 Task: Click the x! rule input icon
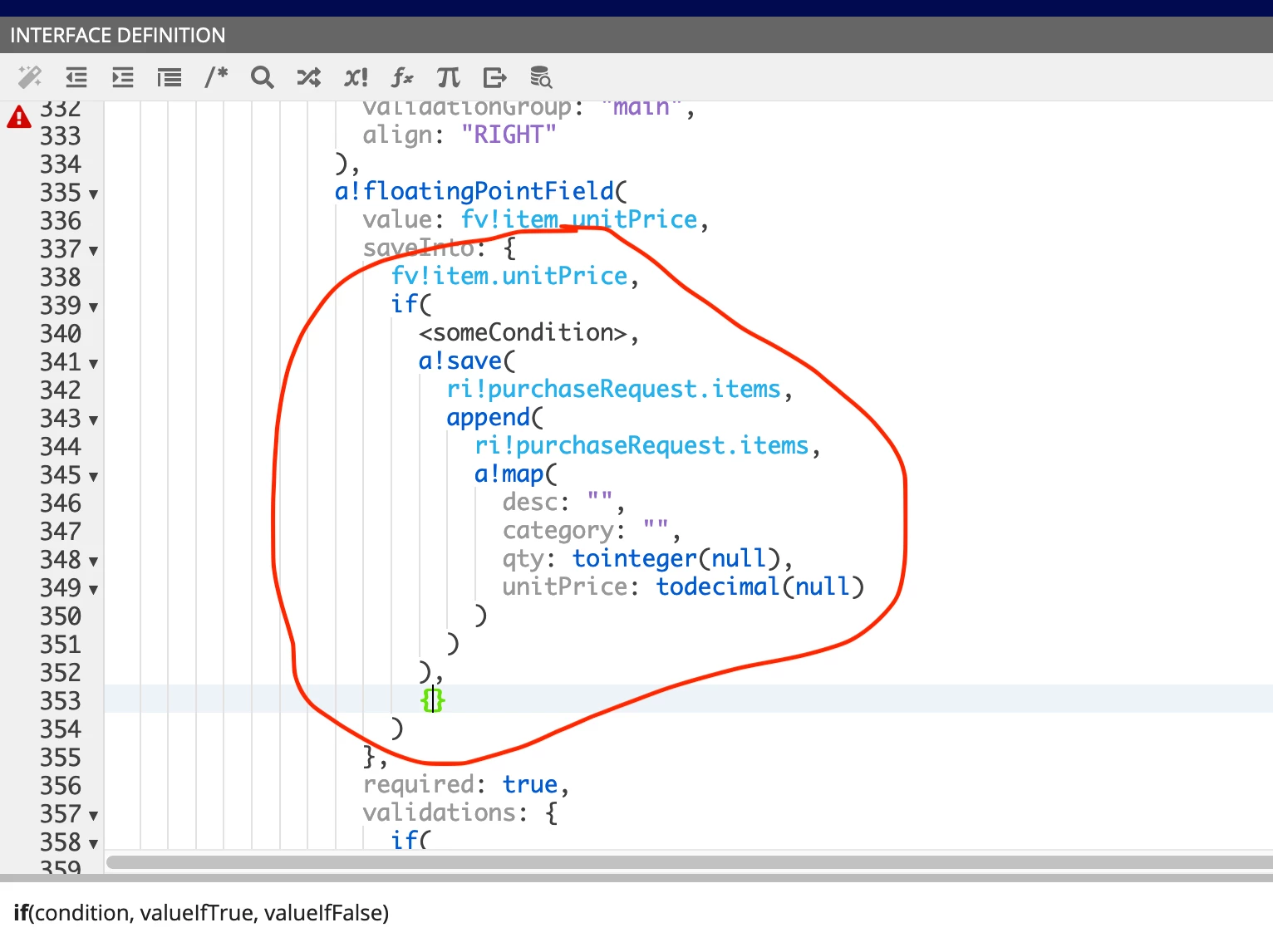[x=356, y=77]
